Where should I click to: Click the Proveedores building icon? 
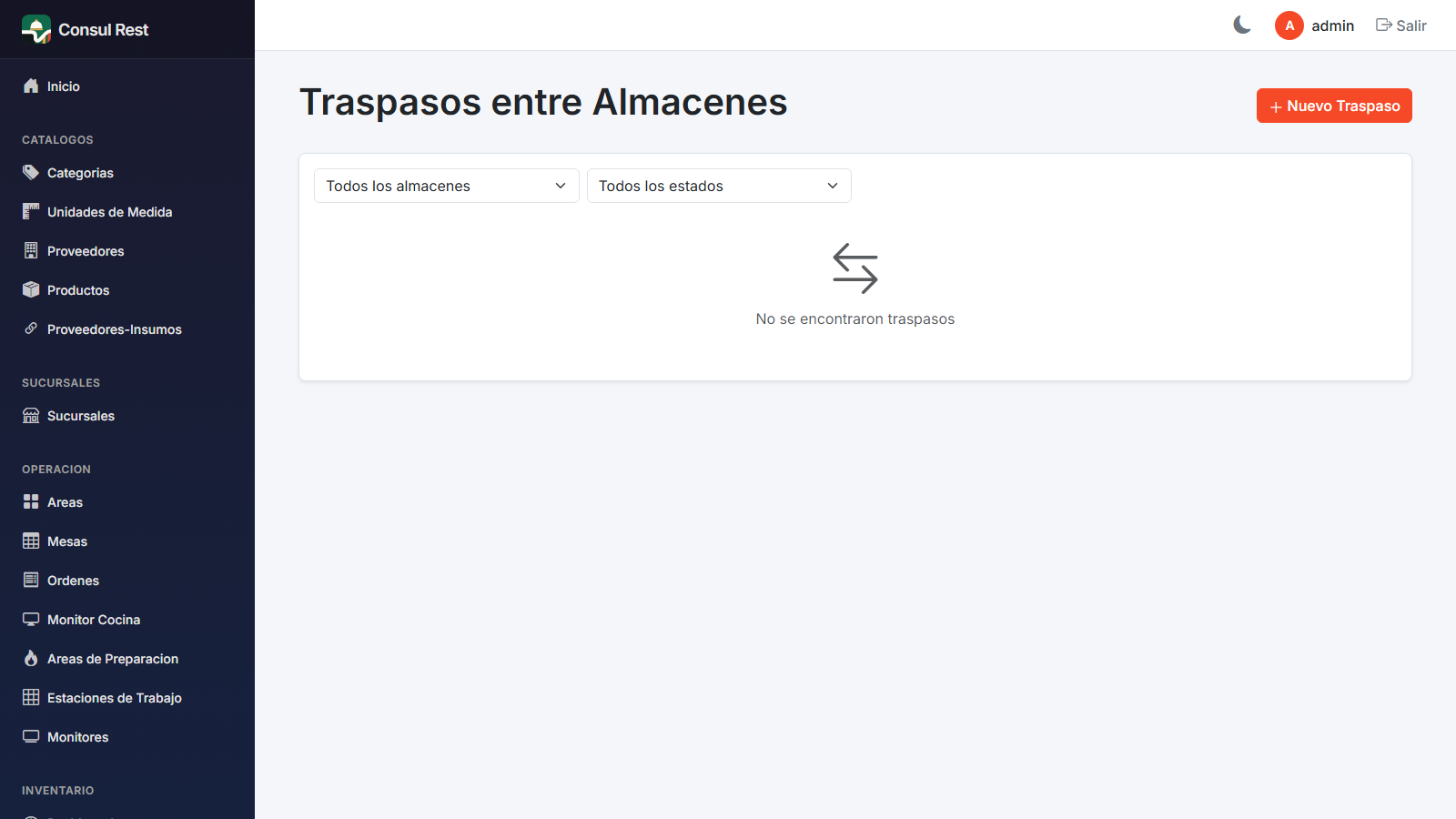tap(31, 251)
